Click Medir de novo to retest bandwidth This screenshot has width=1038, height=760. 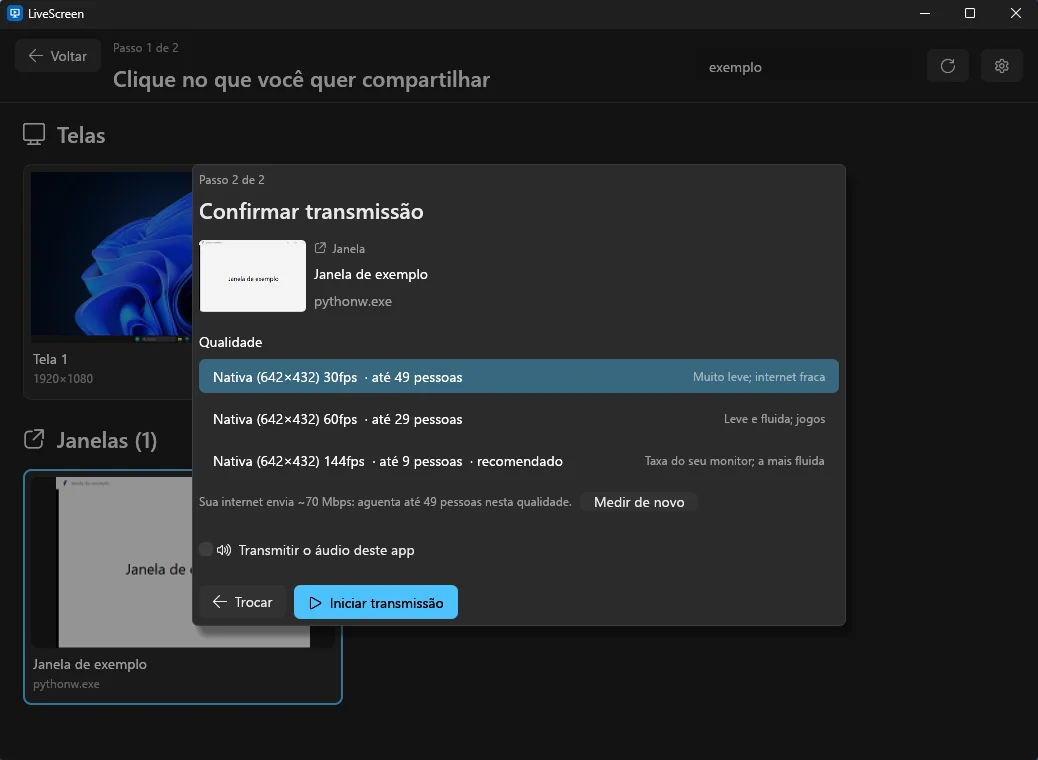pos(639,502)
